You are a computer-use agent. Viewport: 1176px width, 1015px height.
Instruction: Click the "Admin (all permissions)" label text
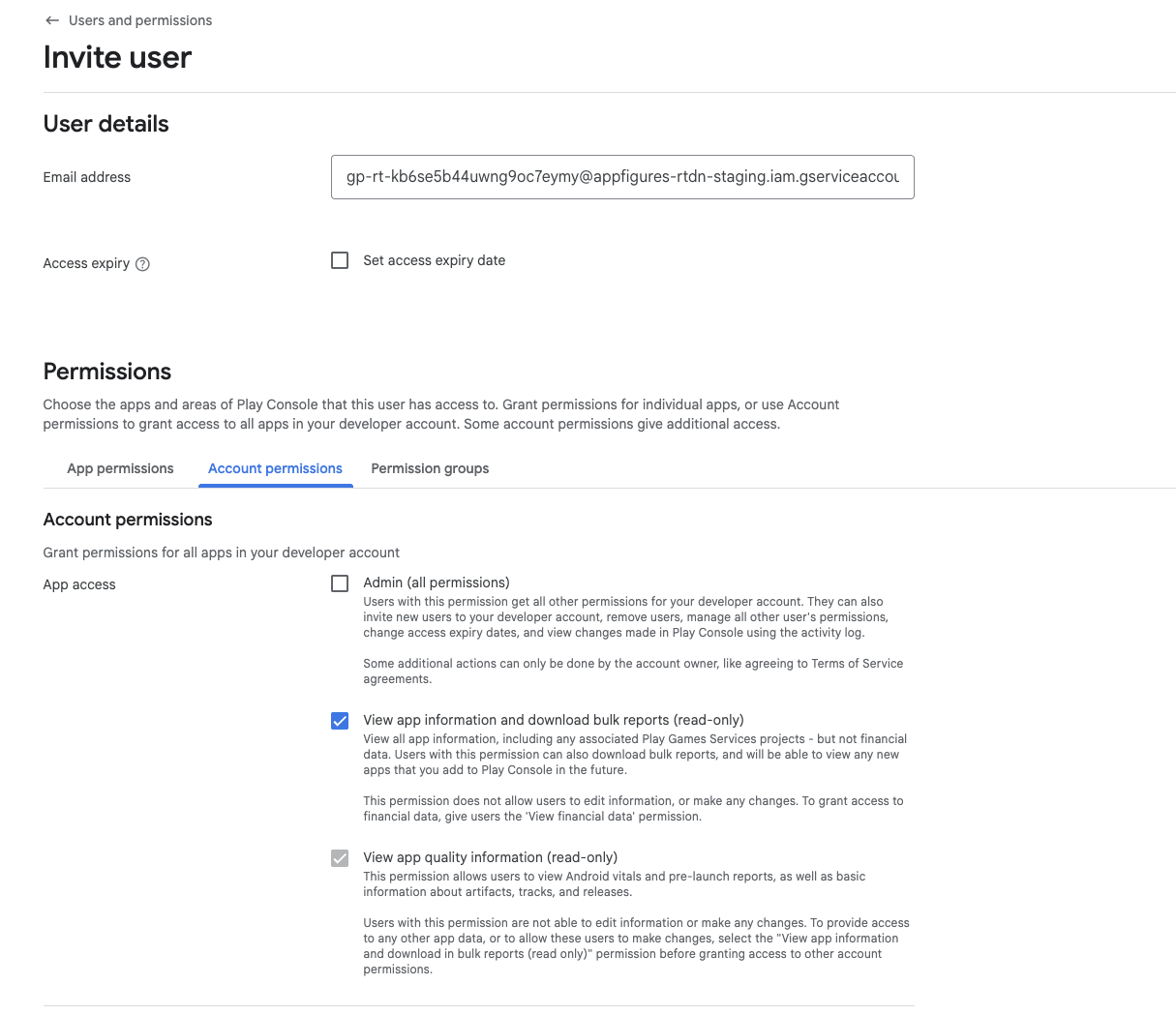pos(436,582)
